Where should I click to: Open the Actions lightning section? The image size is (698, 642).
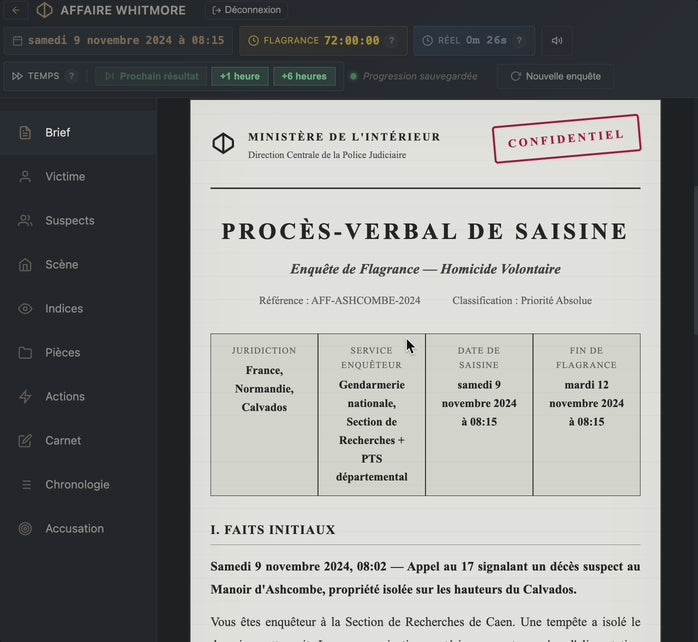64,397
